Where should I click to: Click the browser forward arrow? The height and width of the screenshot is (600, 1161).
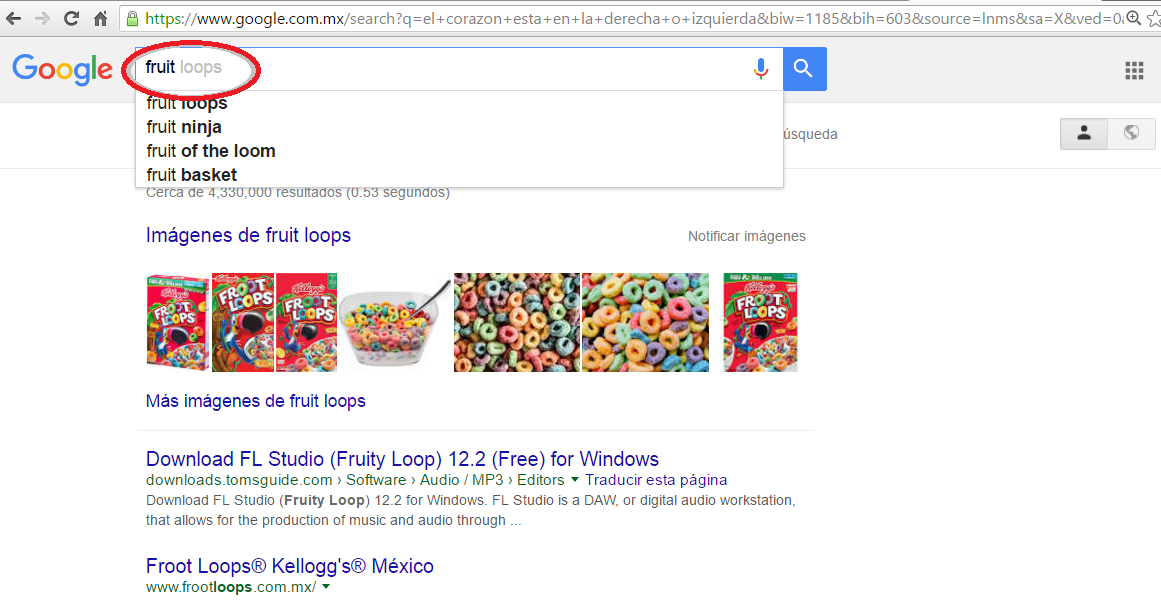(x=42, y=19)
